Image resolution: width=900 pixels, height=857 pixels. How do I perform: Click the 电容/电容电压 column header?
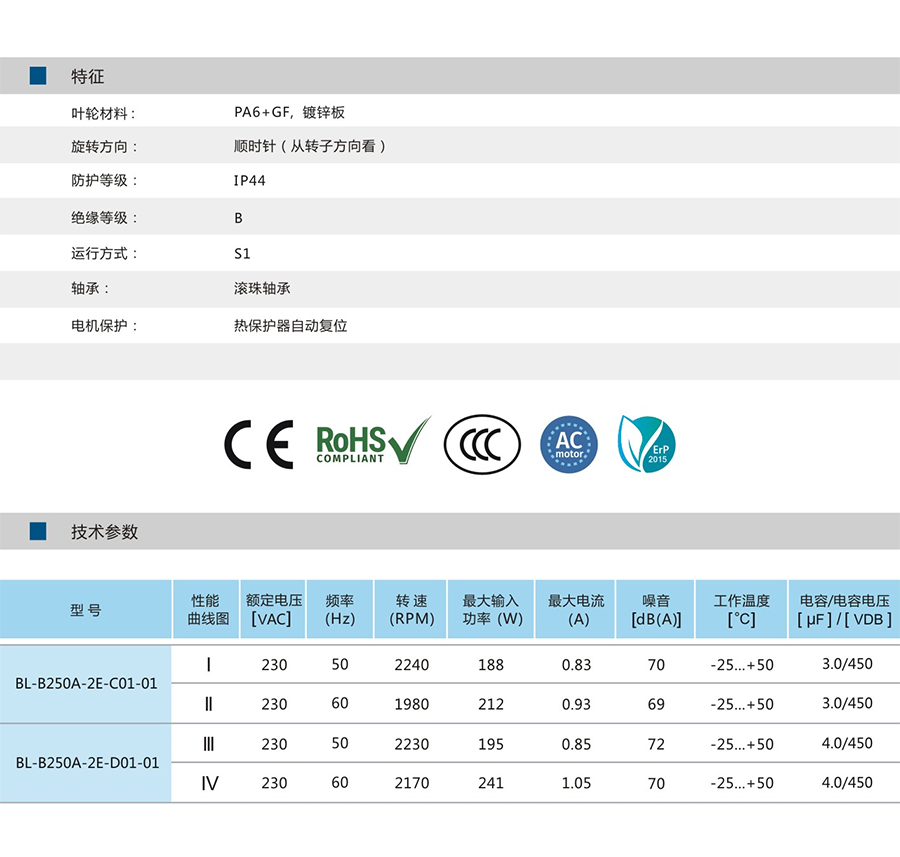(x=844, y=609)
